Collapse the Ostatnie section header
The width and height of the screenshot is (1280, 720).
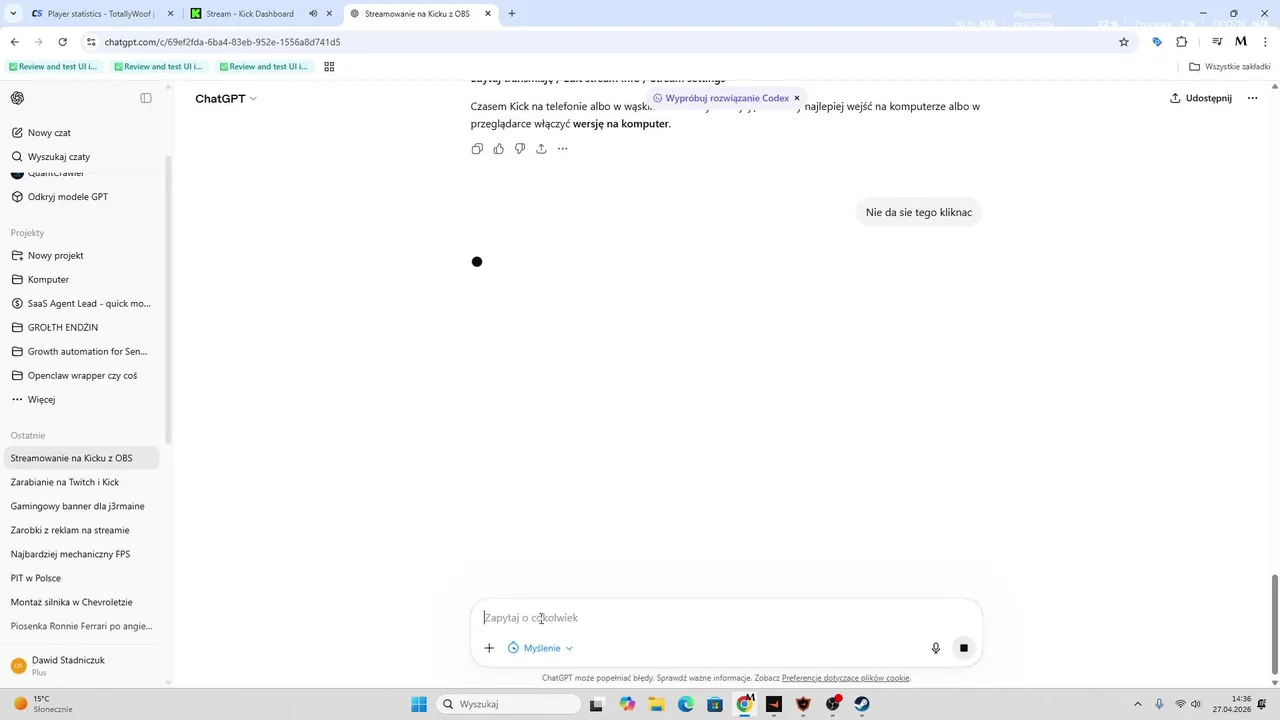pos(28,435)
